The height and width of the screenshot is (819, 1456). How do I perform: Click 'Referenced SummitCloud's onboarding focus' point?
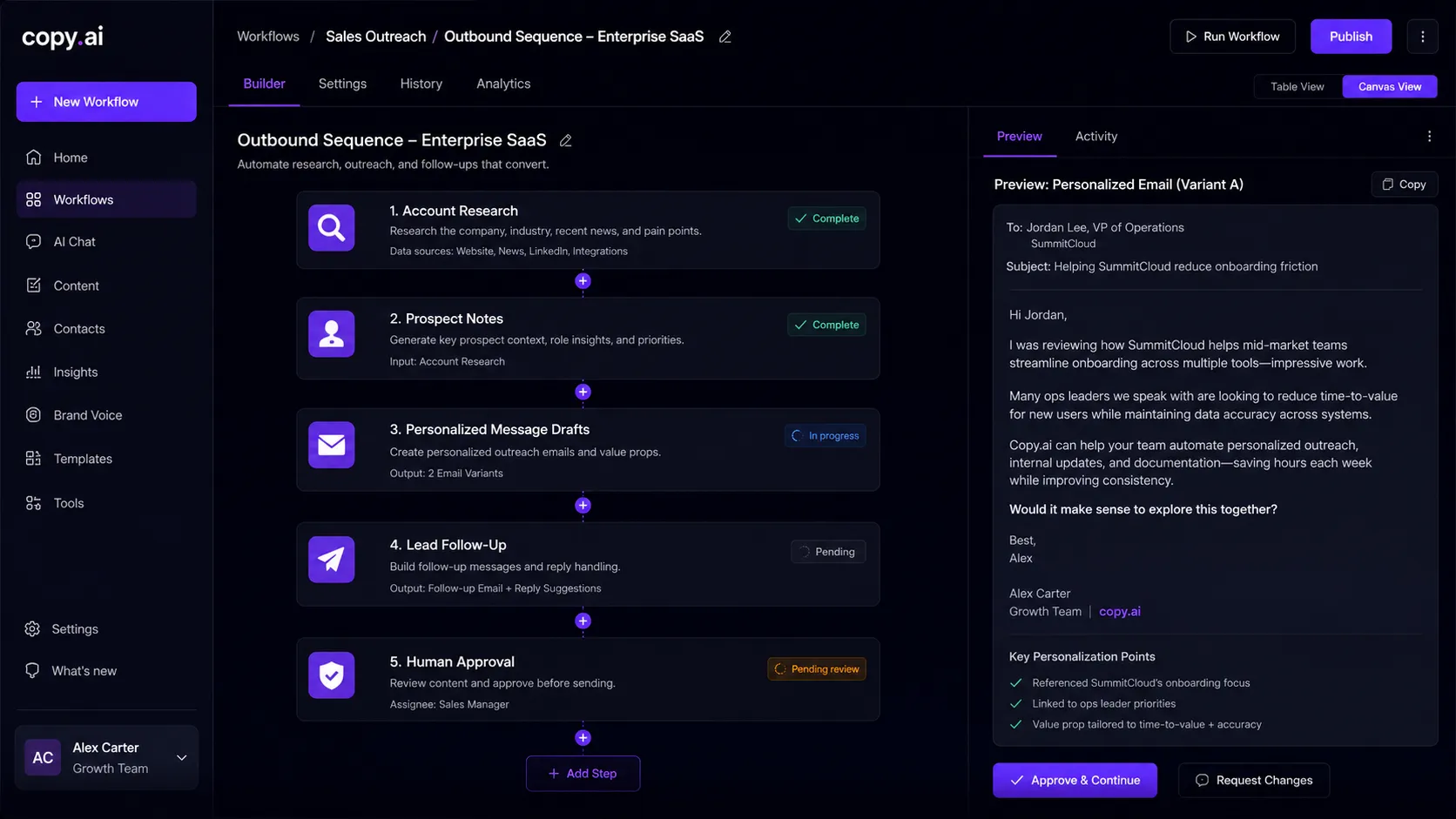point(1141,683)
